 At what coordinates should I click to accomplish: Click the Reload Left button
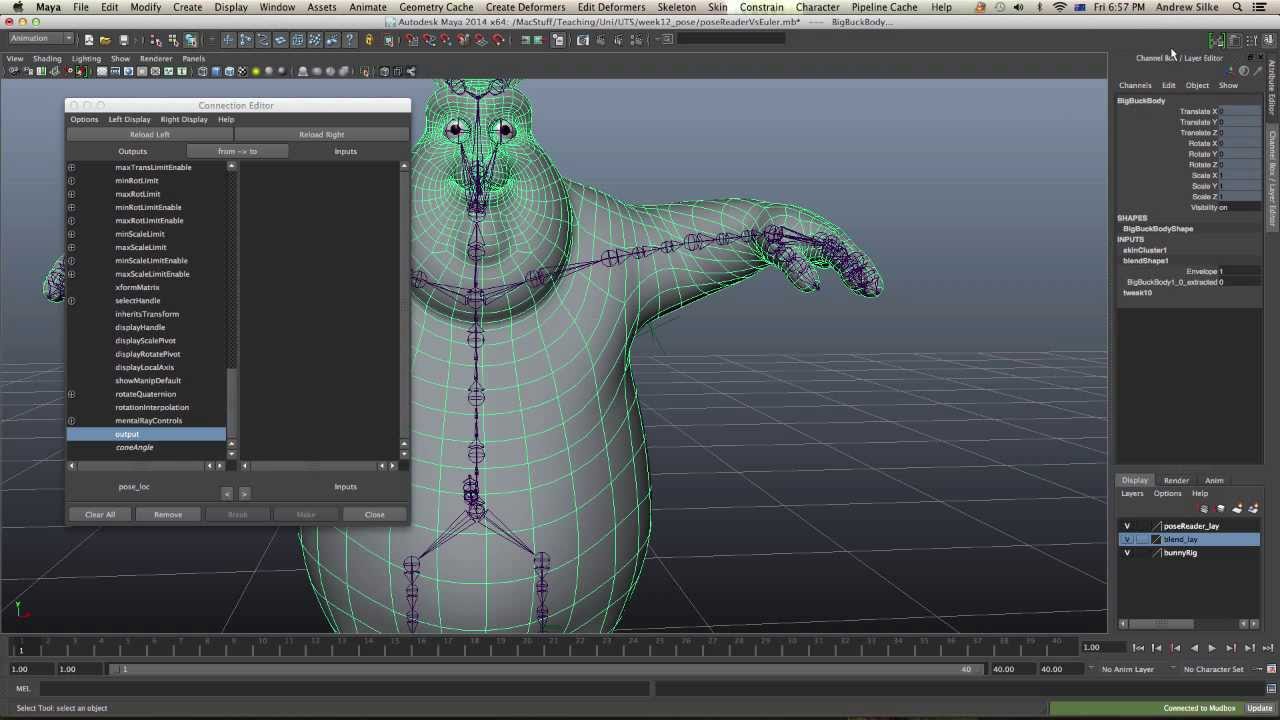point(150,134)
